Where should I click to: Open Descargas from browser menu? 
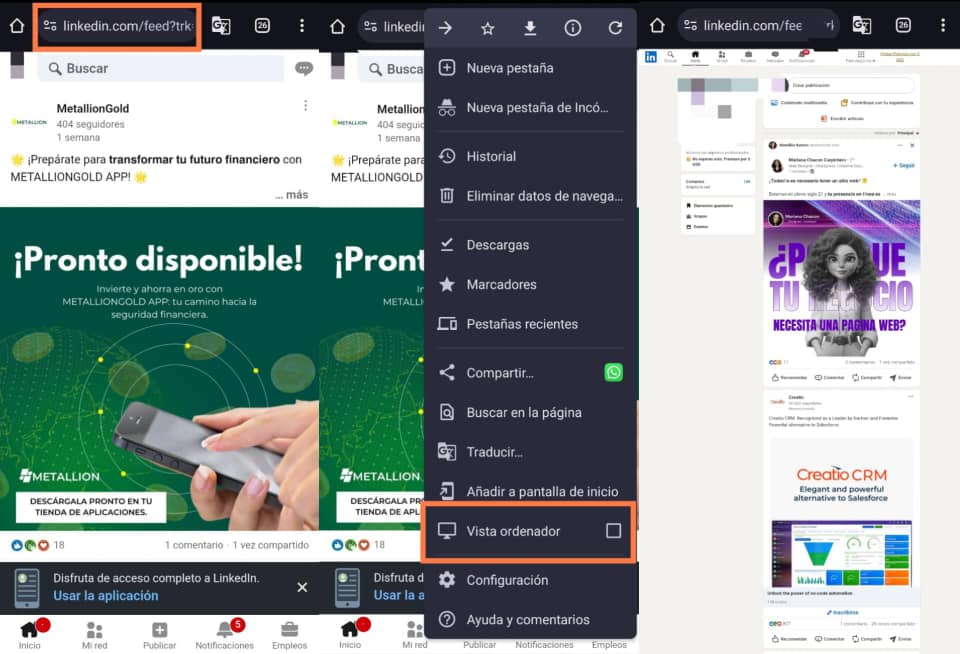(531, 245)
